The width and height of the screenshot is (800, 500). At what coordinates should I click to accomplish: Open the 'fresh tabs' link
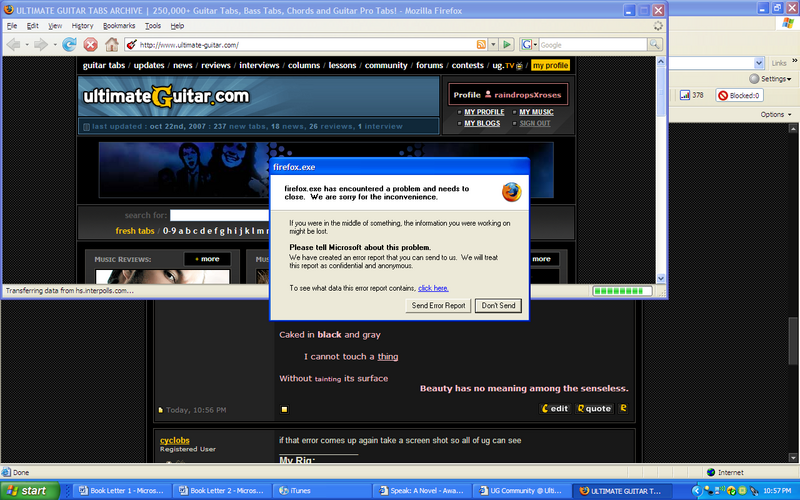(x=135, y=231)
